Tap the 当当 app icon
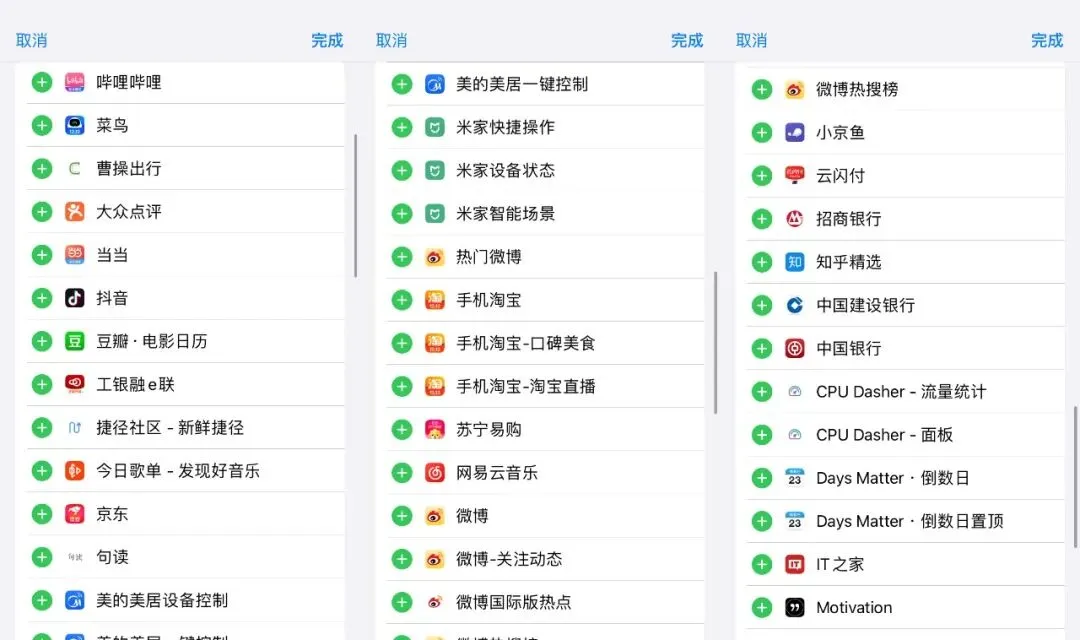The image size is (1080, 640). (x=74, y=255)
